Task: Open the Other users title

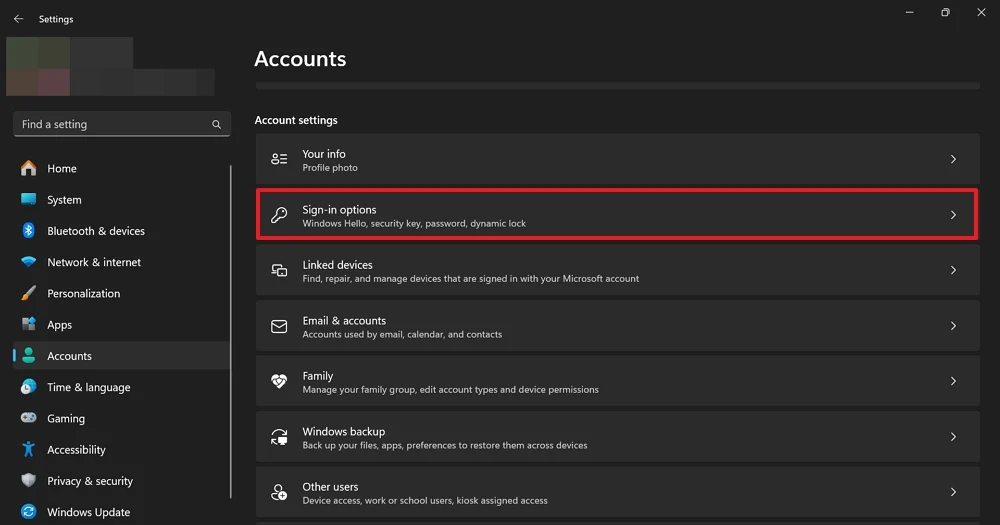Action: coord(330,487)
